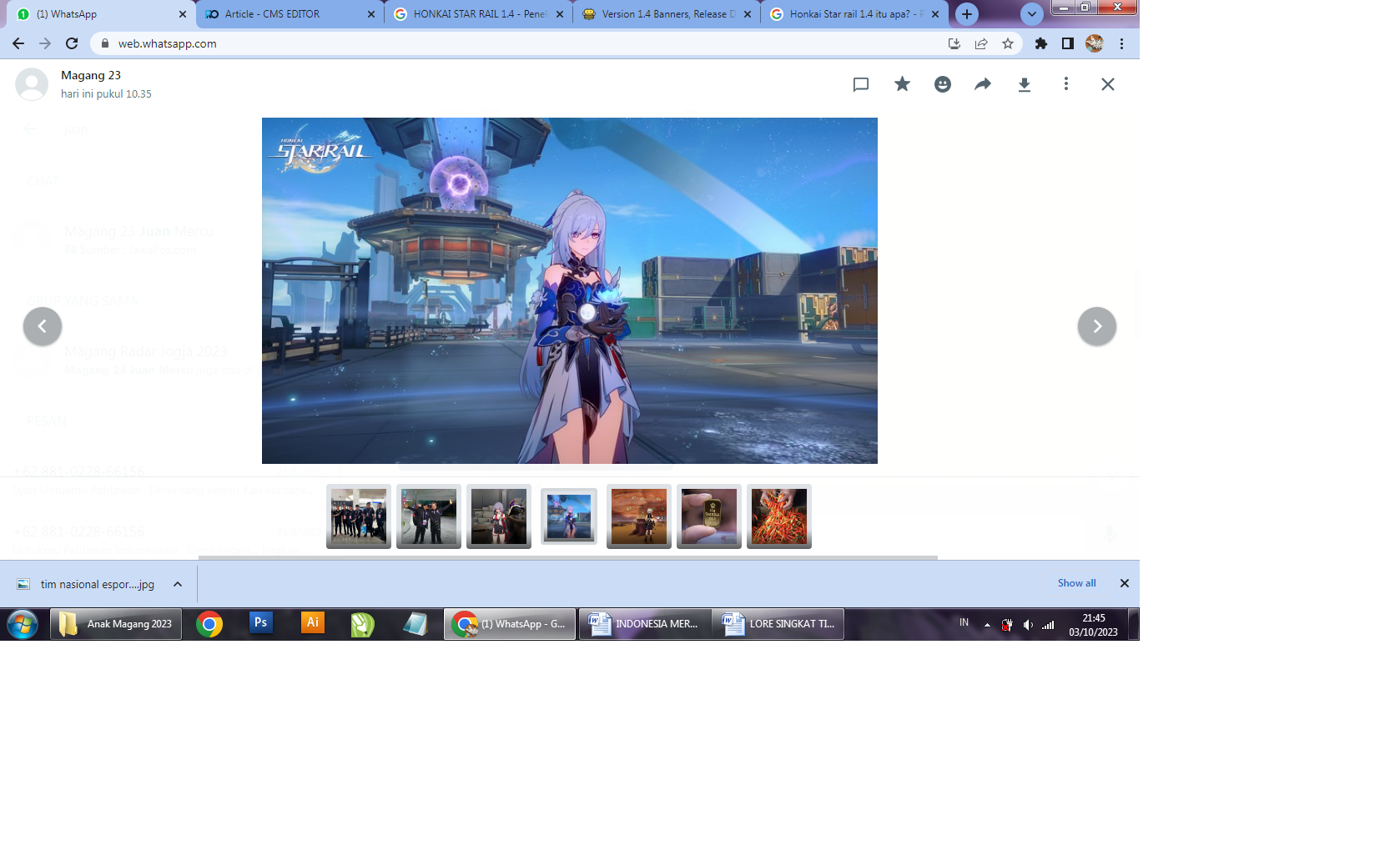Click Show all downloads link
1400x861 pixels.
point(1076,583)
